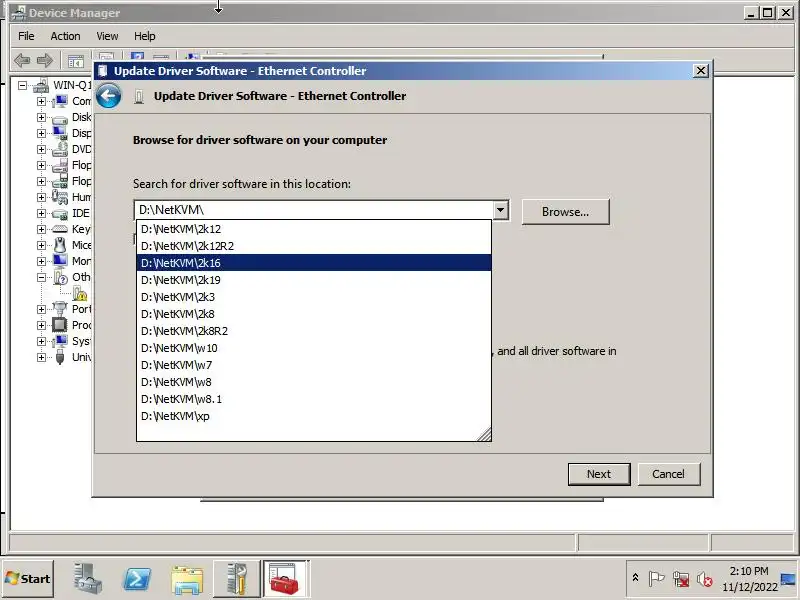
Task: Open the Action menu
Action: tap(65, 36)
